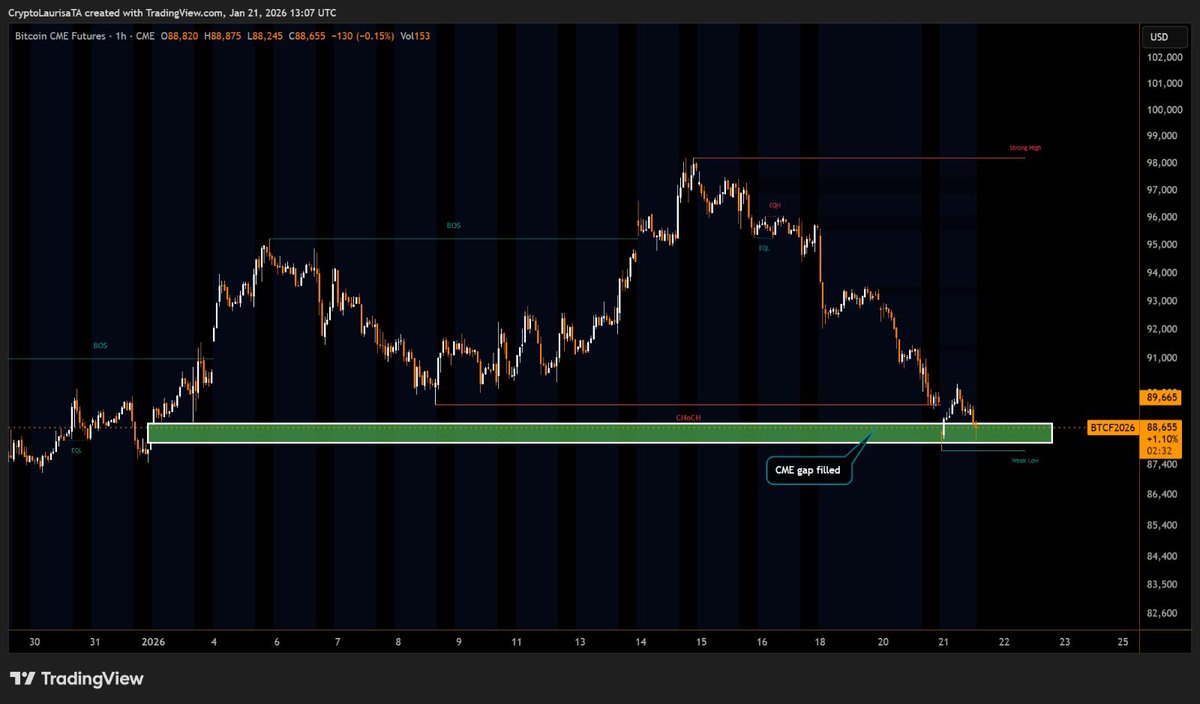Click the CHoCH annotation on the chart
This screenshot has height=704, width=1200.
688,418
